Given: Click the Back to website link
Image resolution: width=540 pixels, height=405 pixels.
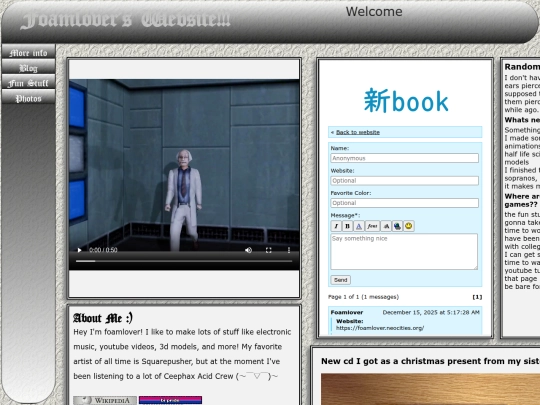Looking at the screenshot, I should click(358, 132).
